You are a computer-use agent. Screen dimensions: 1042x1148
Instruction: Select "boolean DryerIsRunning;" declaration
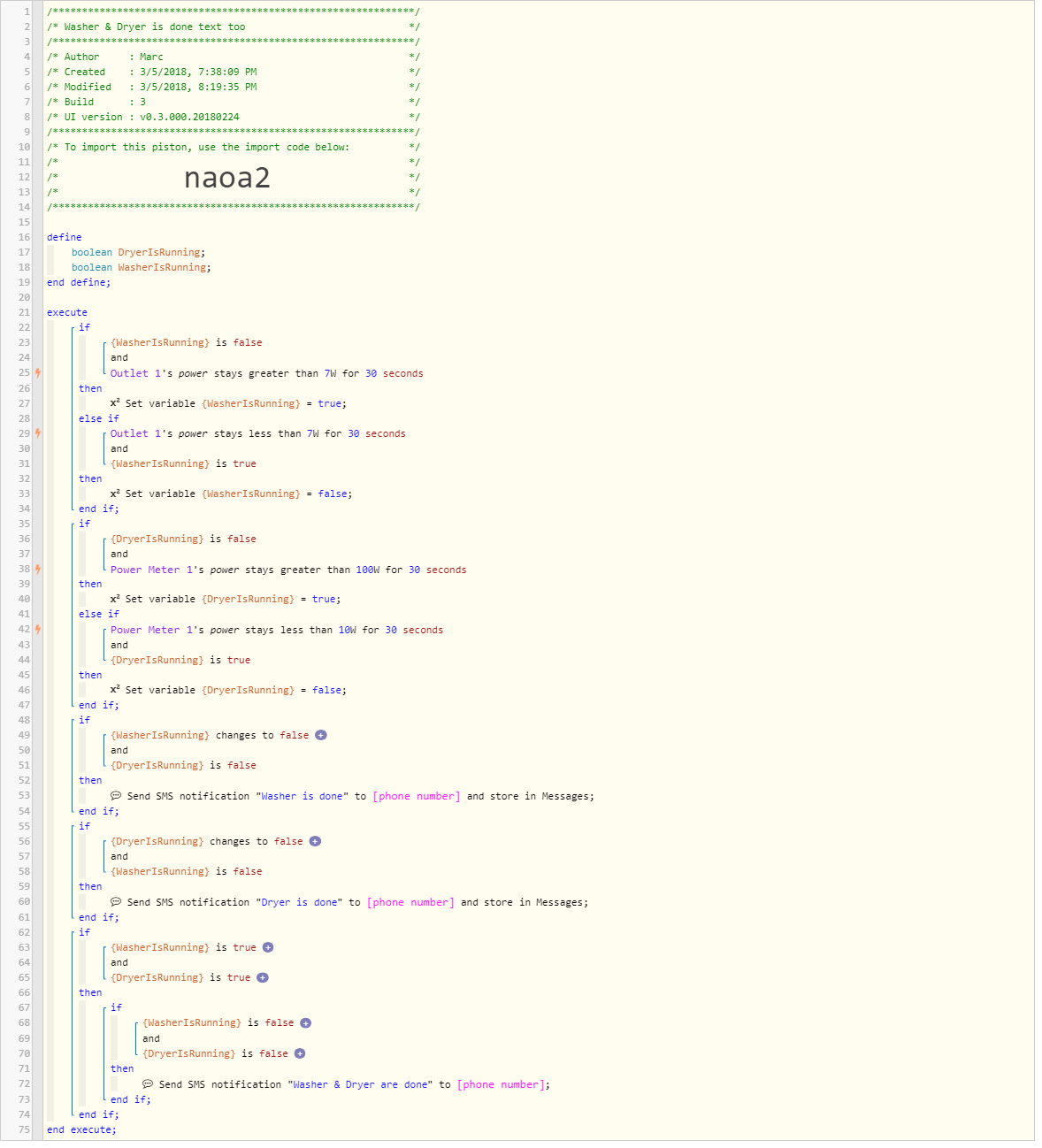pos(139,252)
